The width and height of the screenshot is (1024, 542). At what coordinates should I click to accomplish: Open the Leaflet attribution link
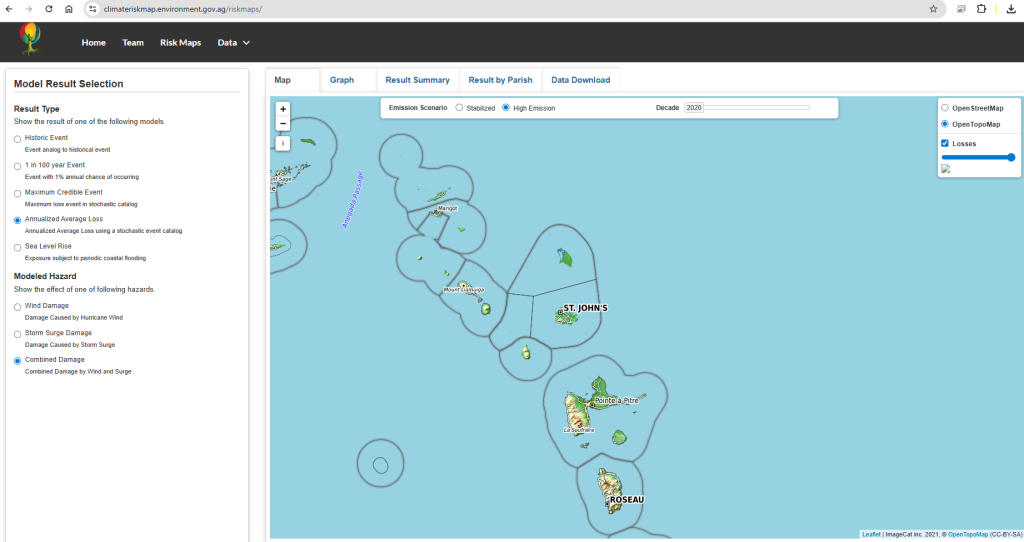pos(871,534)
